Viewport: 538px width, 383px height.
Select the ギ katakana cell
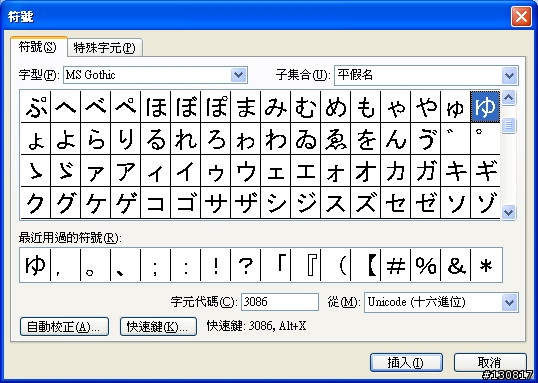(x=485, y=171)
